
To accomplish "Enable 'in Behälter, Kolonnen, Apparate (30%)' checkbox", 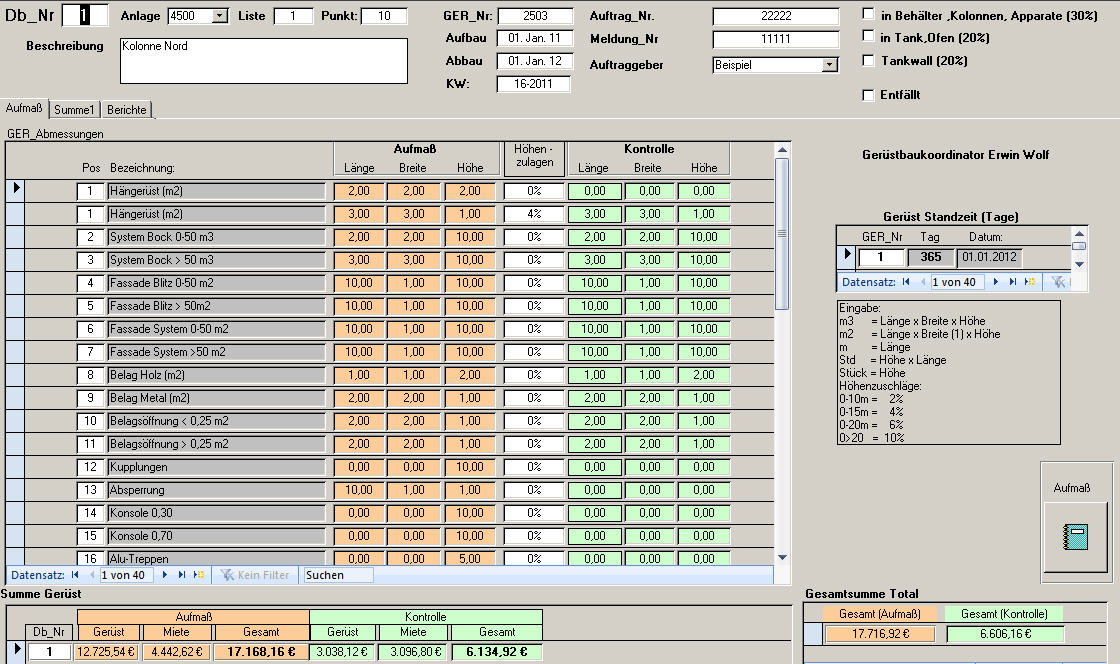I will pos(868,15).
